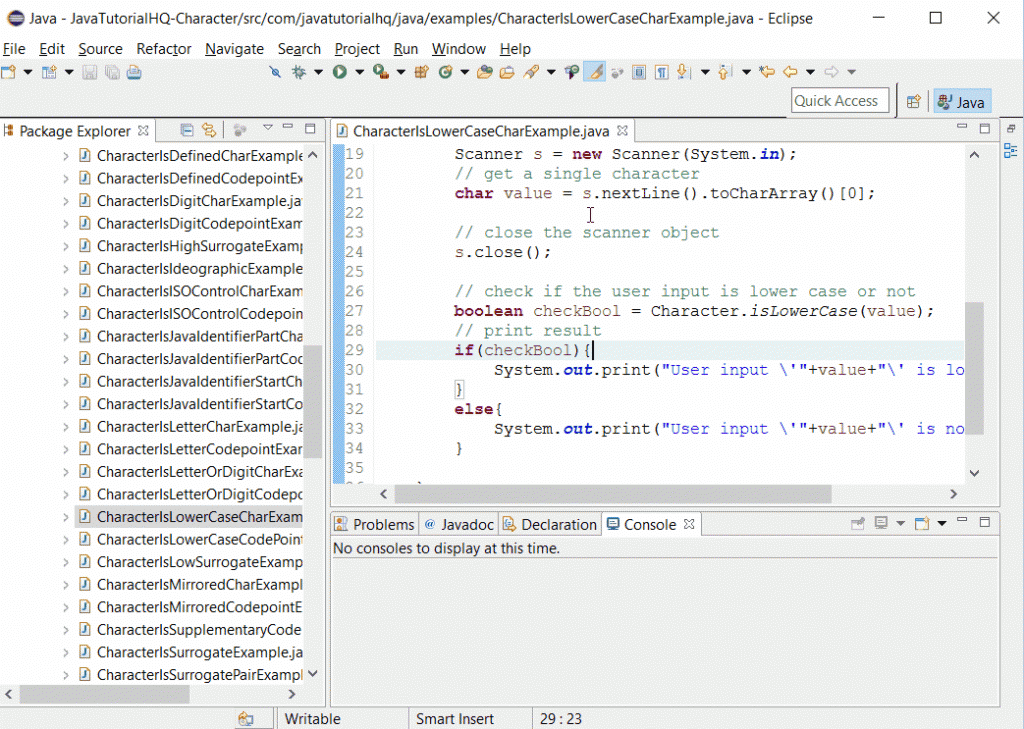Screen dimensions: 1024x729
Task: Click the New wizard toolbar icon
Action: coord(8,72)
